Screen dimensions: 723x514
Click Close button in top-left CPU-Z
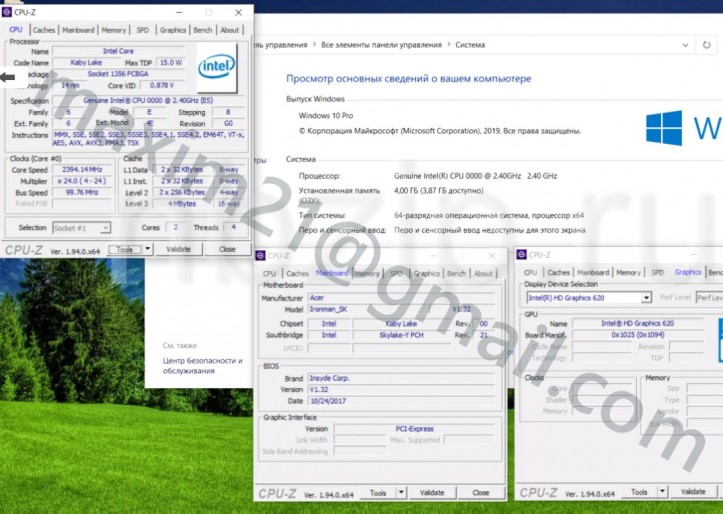[227, 249]
